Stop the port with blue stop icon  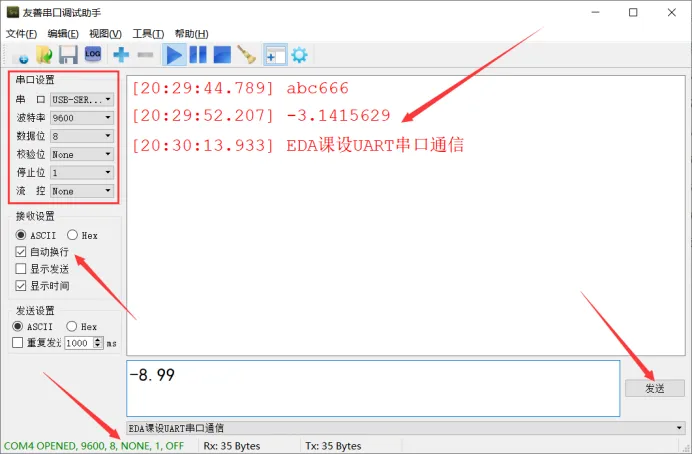click(222, 55)
